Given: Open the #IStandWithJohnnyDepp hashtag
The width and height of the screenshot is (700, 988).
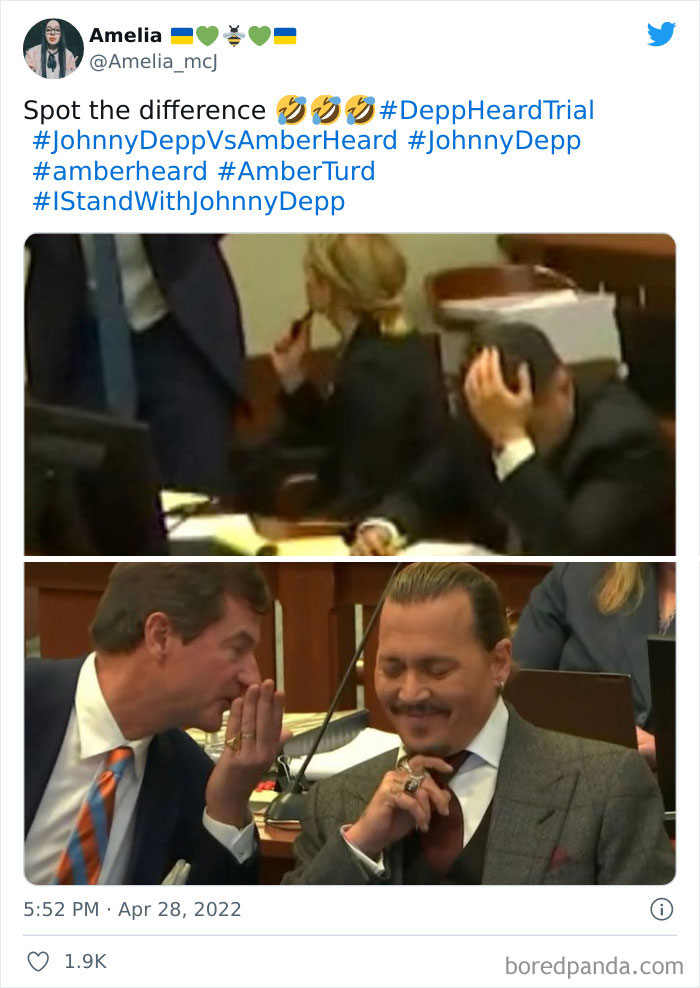Looking at the screenshot, I should (x=188, y=202).
